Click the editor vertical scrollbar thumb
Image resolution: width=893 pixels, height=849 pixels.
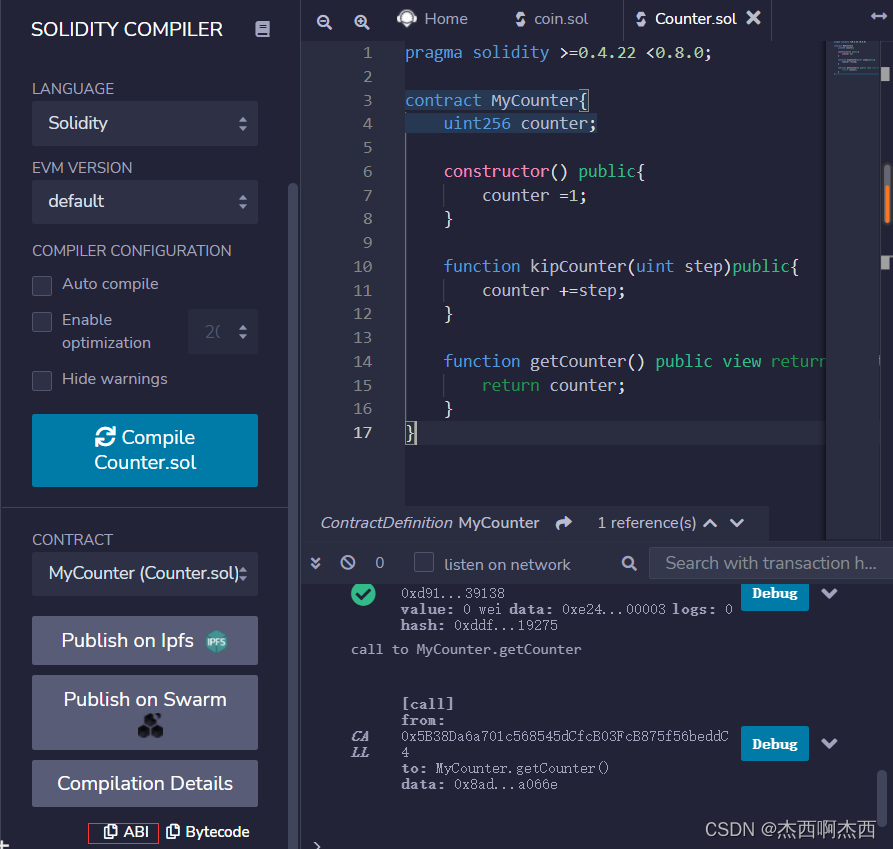tap(887, 194)
